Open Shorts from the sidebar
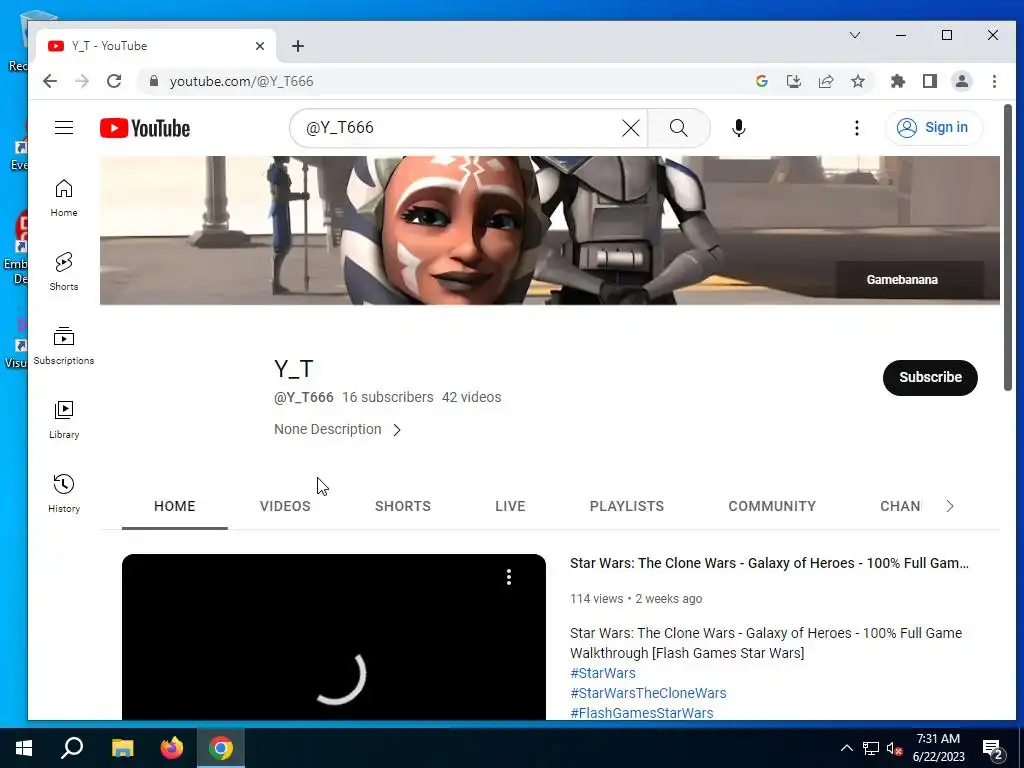 [64, 272]
